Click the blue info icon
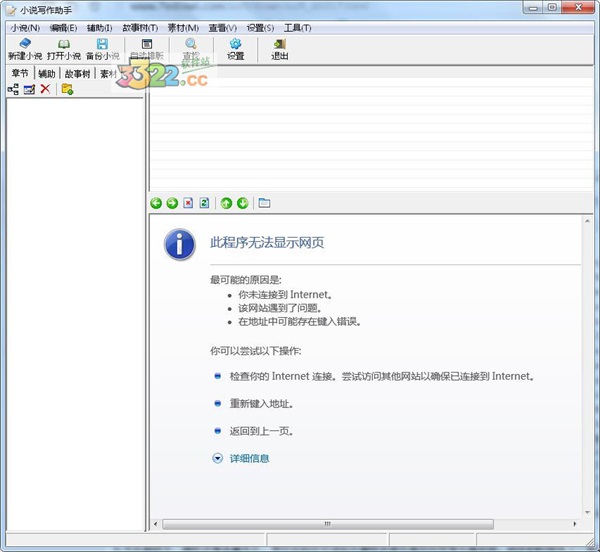Viewport: 600px width, 552px height. [179, 244]
